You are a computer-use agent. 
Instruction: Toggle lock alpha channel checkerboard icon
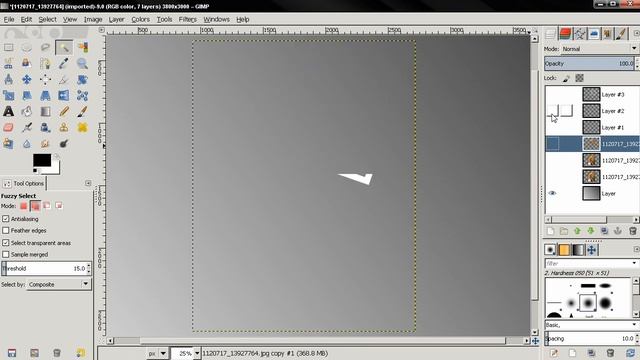[579, 78]
